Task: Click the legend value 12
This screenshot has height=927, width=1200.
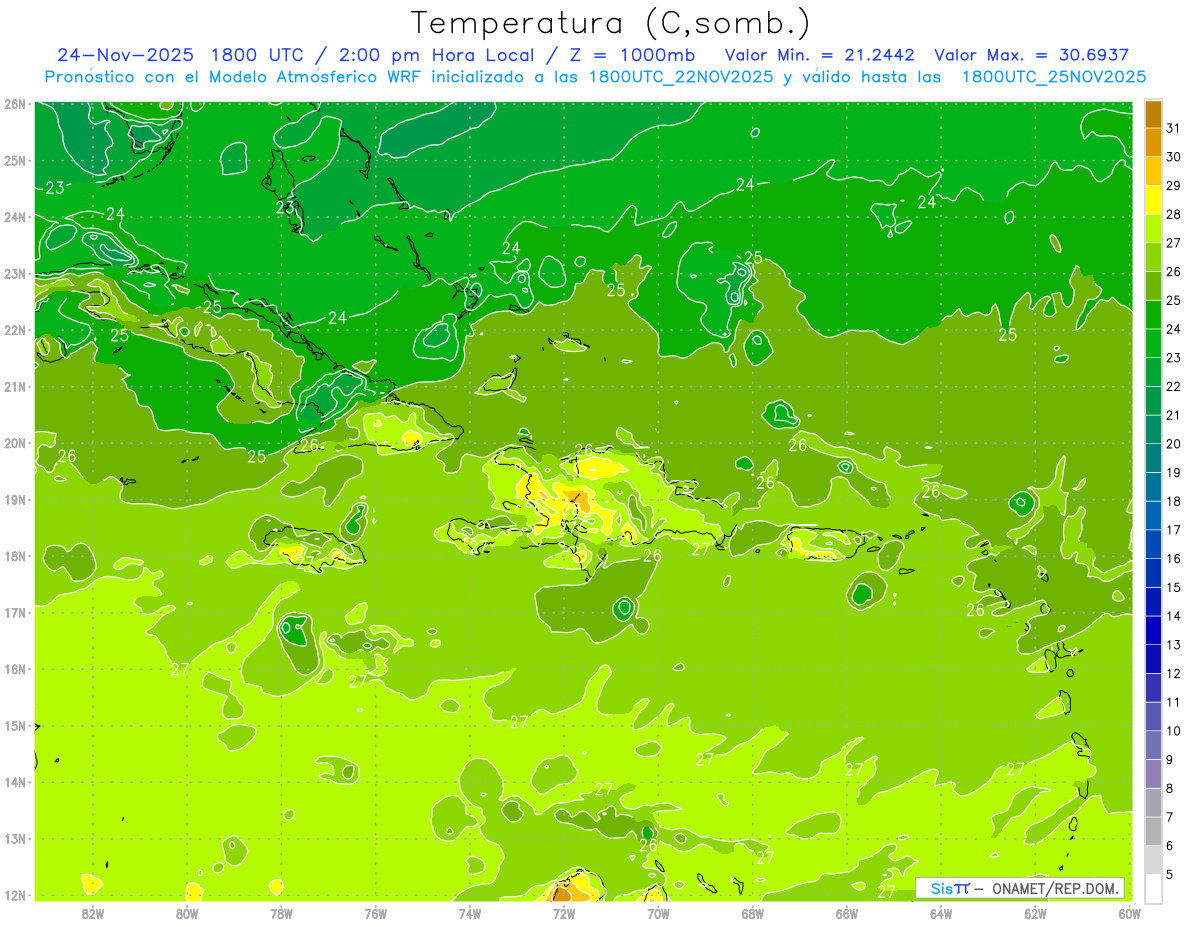Action: 1173,673
